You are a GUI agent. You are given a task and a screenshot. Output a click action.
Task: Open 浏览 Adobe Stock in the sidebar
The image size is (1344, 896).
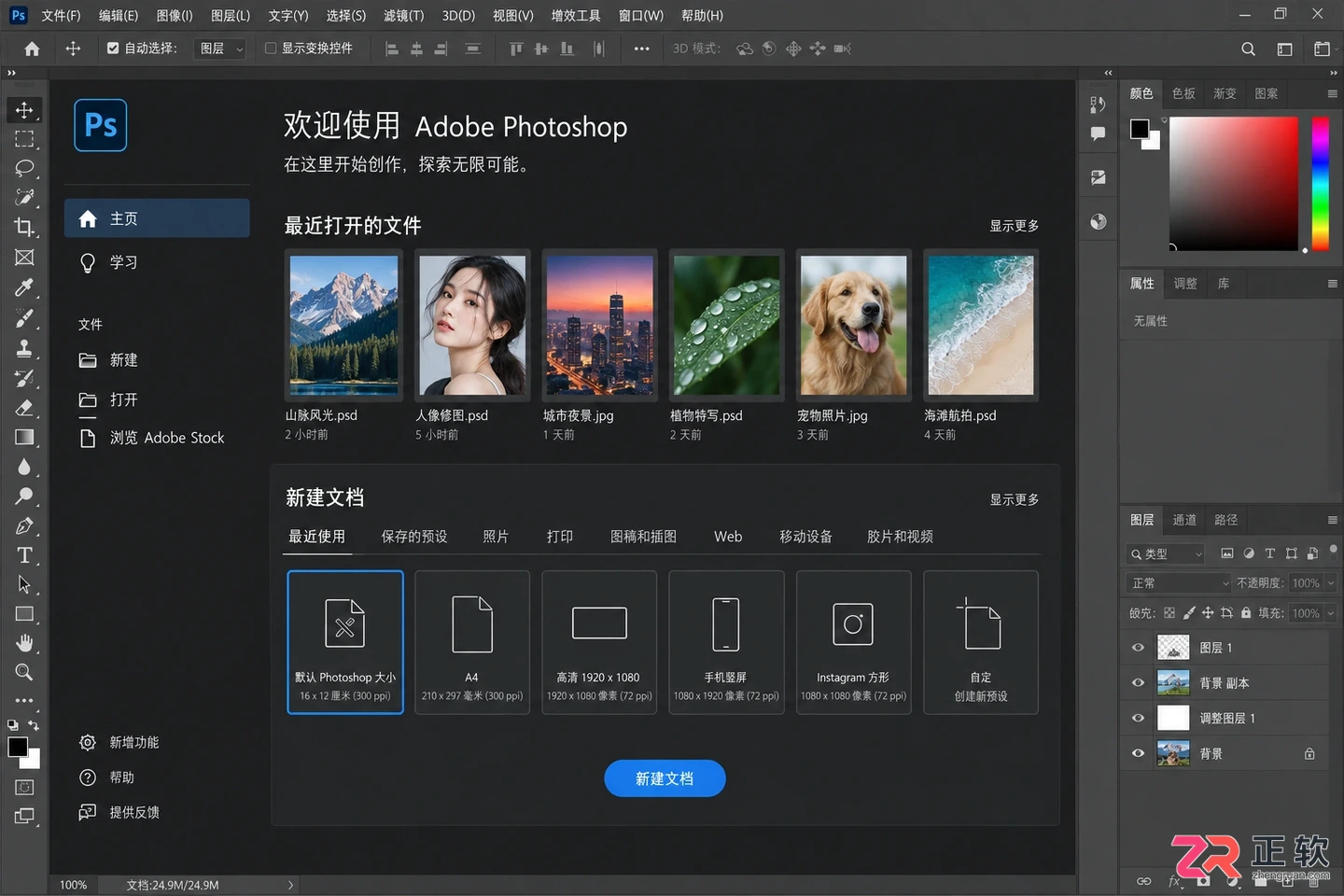(151, 438)
